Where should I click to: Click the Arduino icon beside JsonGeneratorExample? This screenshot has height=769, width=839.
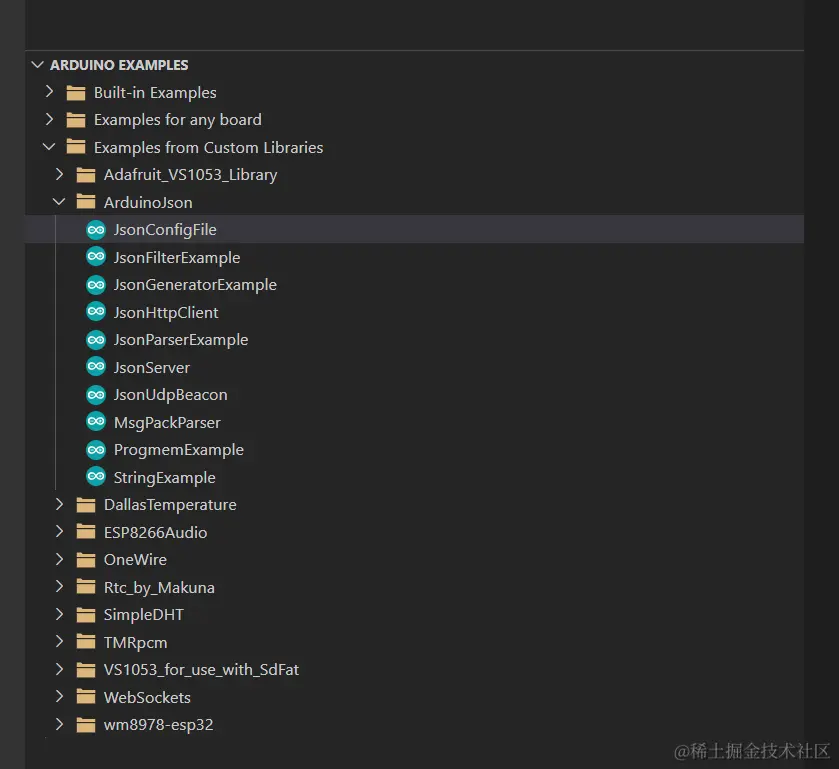click(96, 285)
